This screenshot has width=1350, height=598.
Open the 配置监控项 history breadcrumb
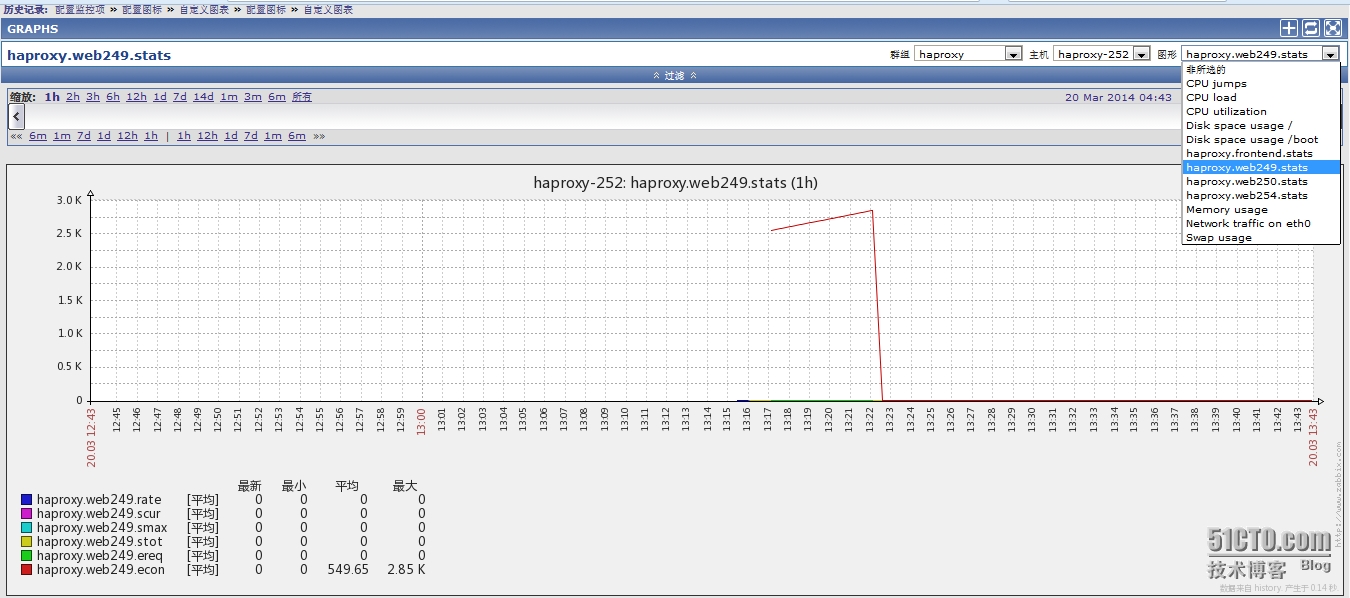[x=80, y=9]
